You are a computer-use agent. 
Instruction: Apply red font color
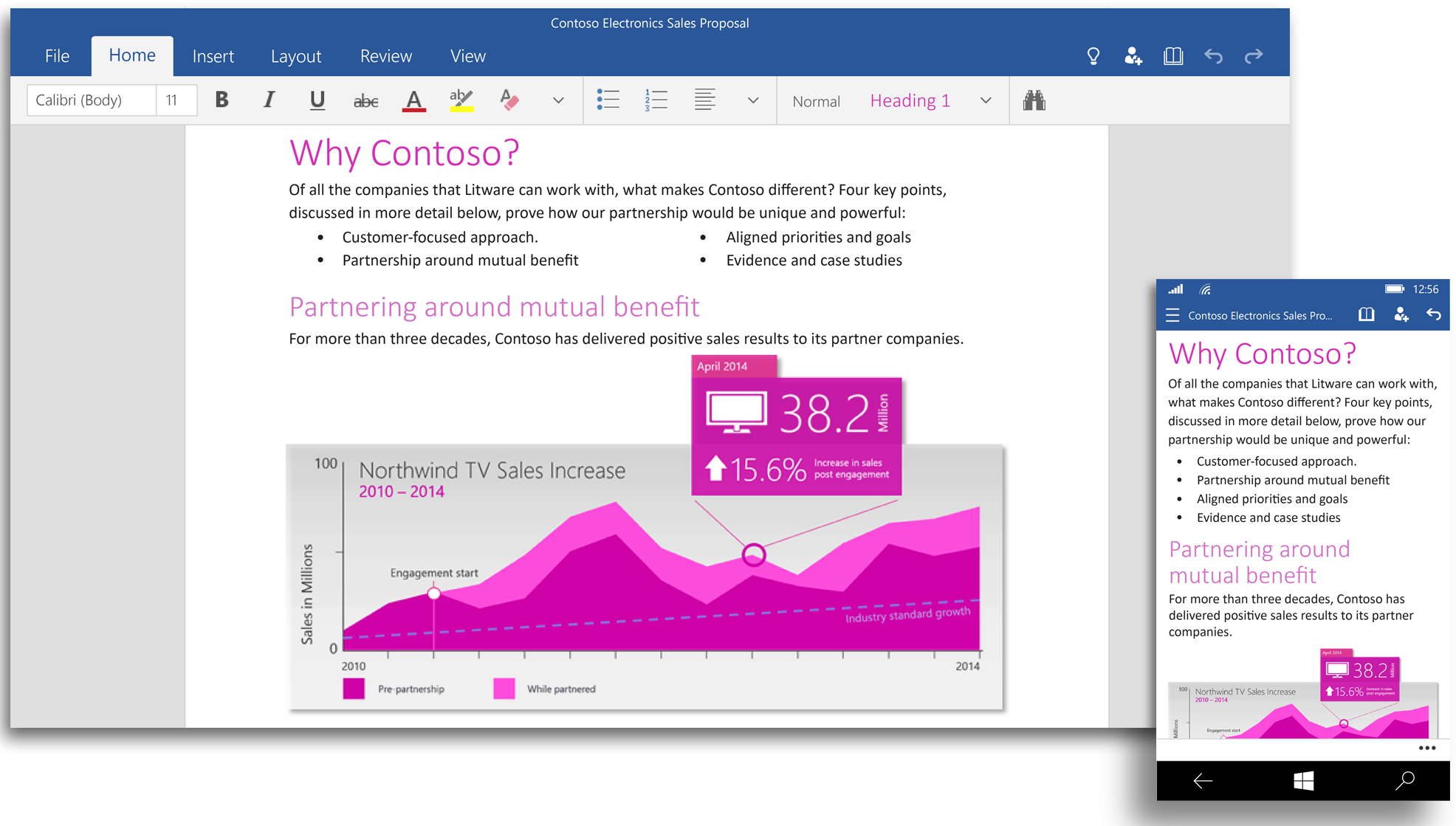(413, 100)
